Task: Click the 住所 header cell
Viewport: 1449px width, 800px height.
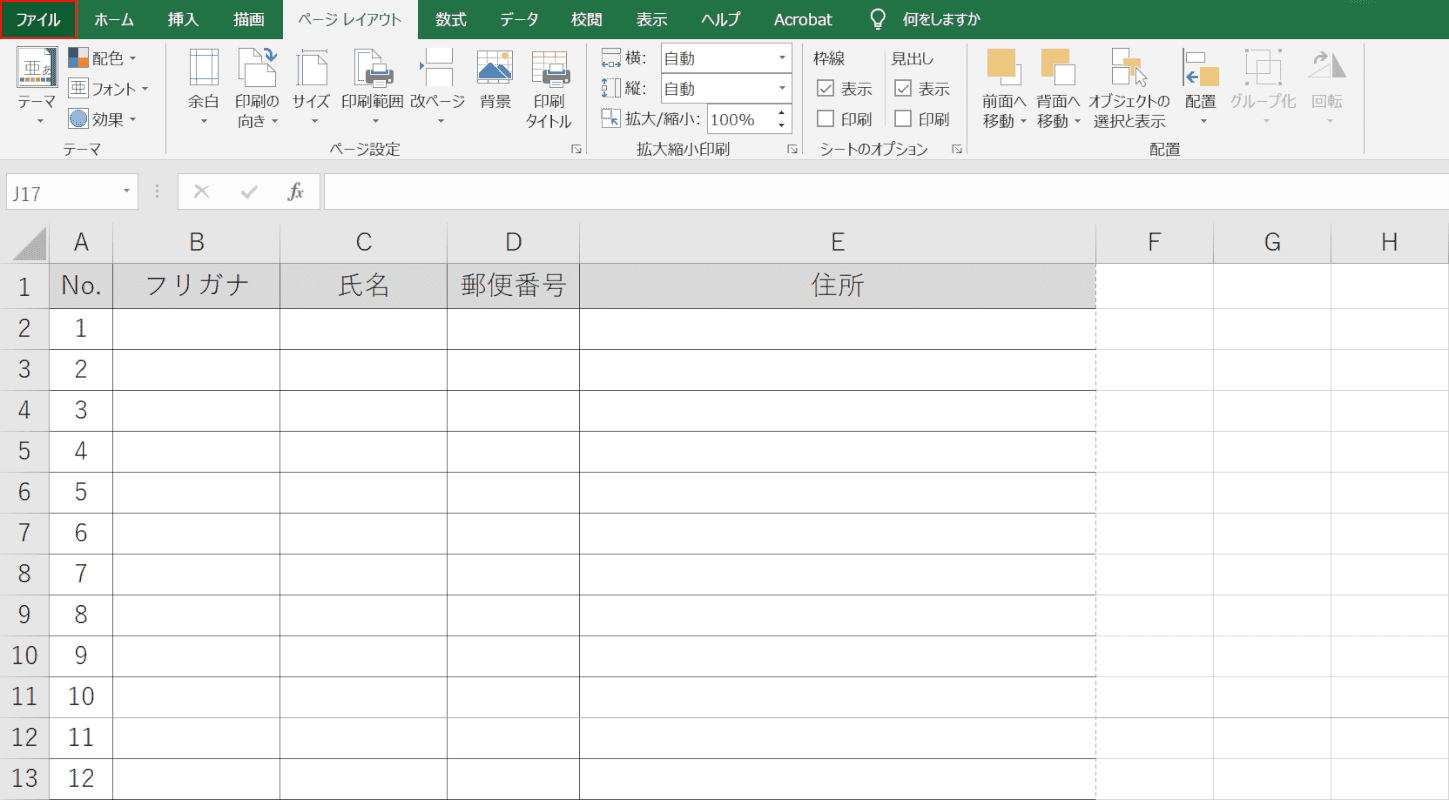Action: click(838, 286)
